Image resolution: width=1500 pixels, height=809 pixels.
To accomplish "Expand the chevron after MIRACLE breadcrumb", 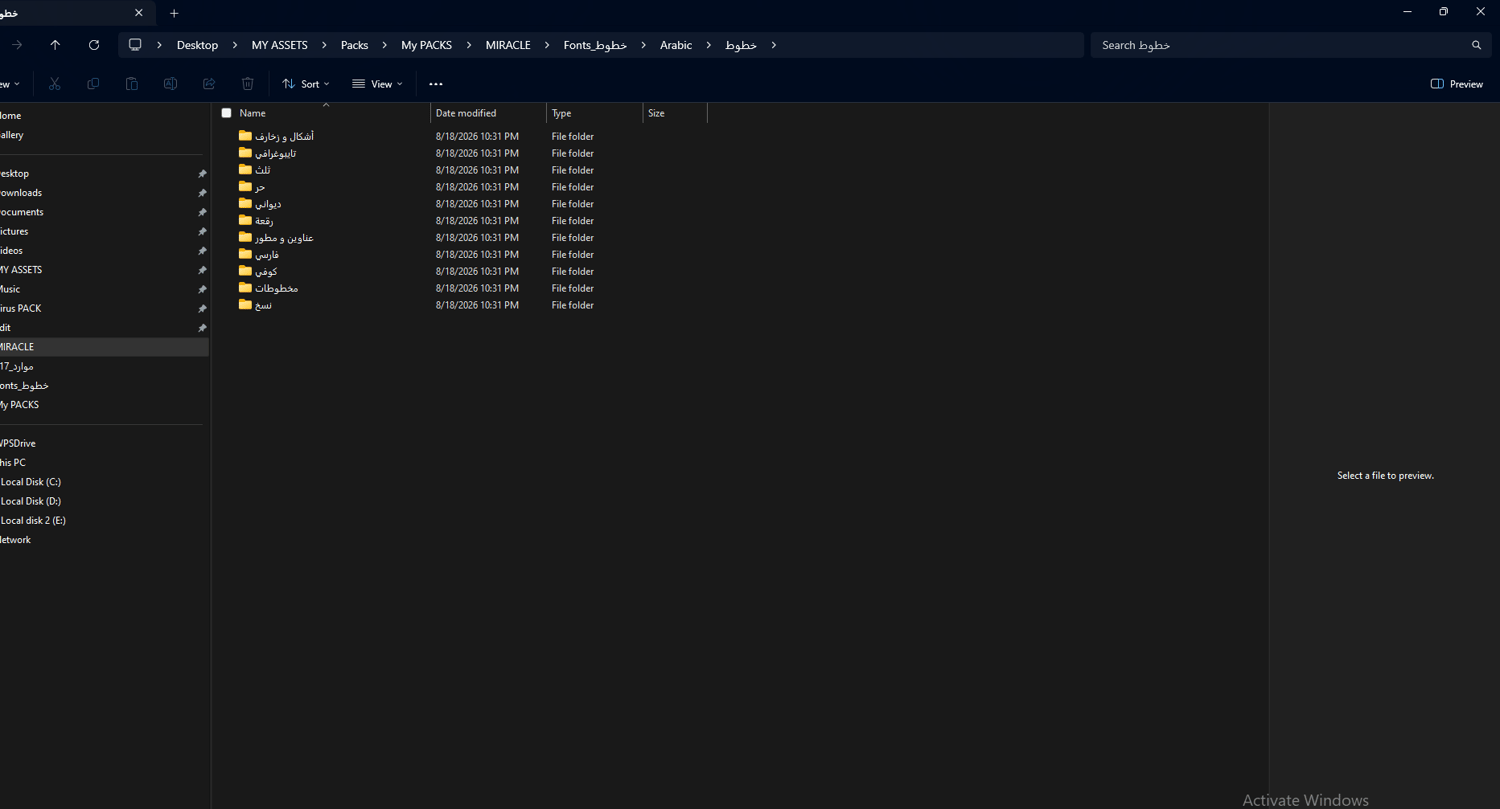I will pos(547,45).
